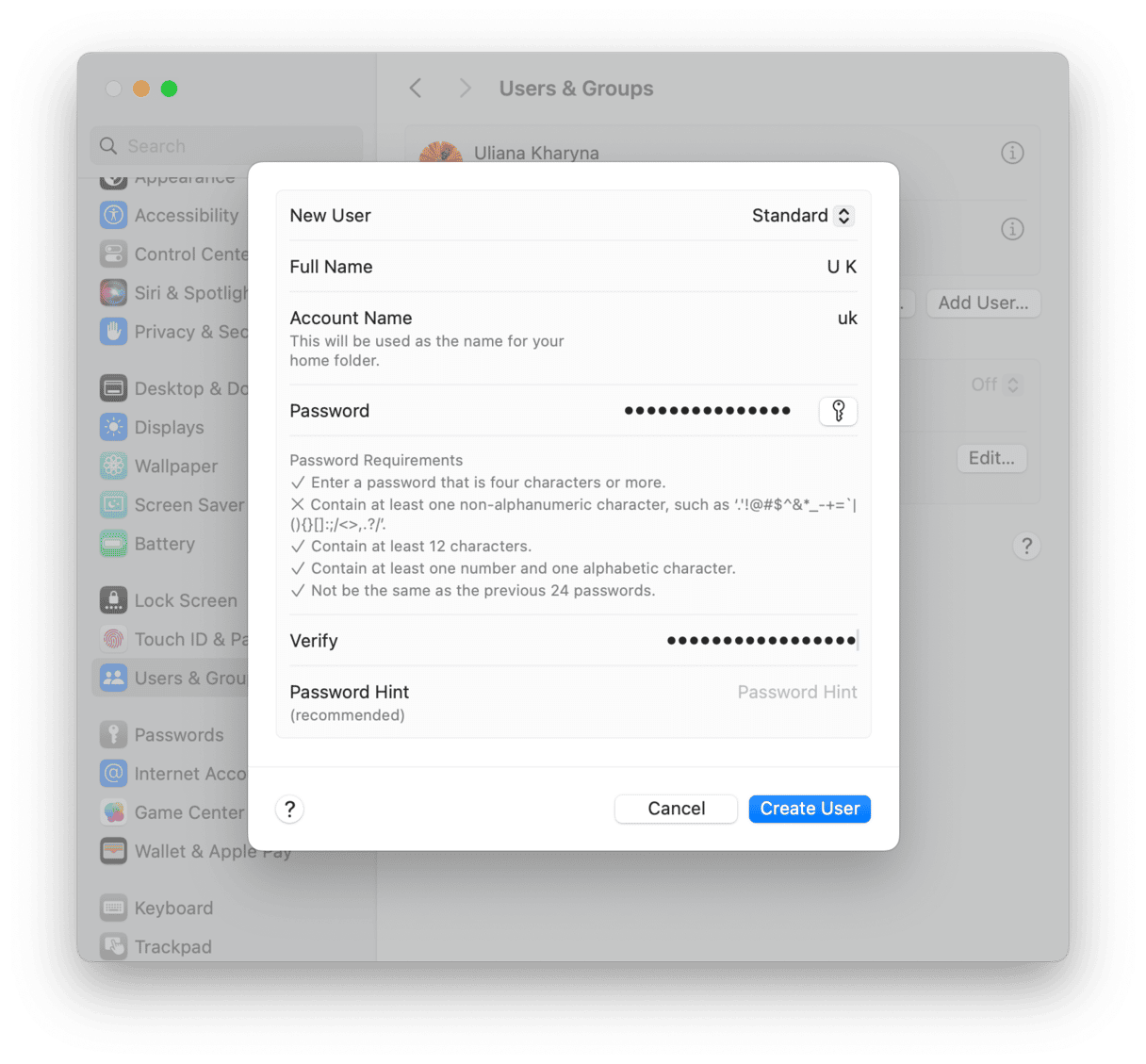Click the info icon below Uliana's row
Viewport: 1146px width, 1064px height.
point(1012,229)
